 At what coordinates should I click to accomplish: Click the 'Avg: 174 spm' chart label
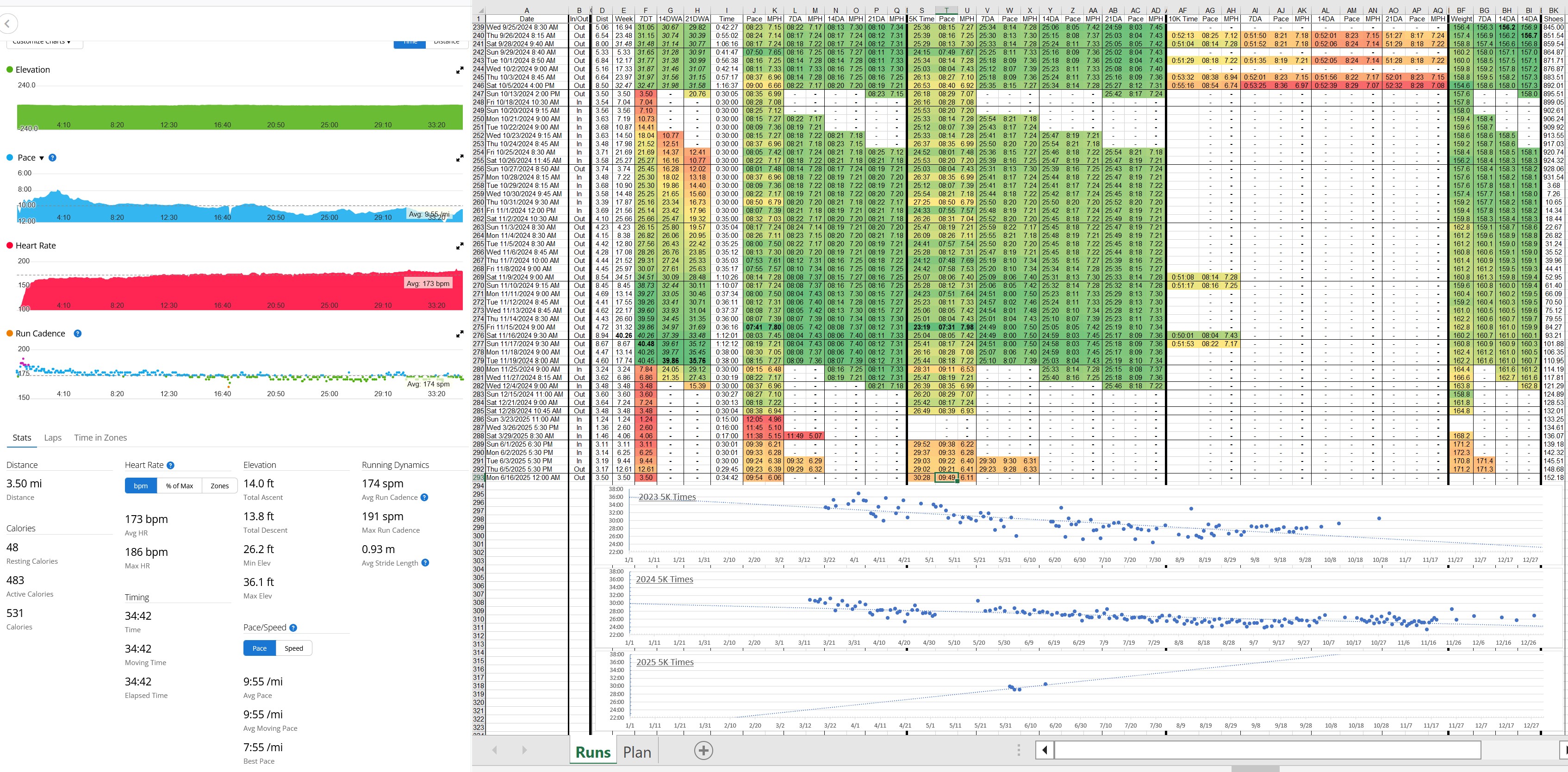point(428,384)
